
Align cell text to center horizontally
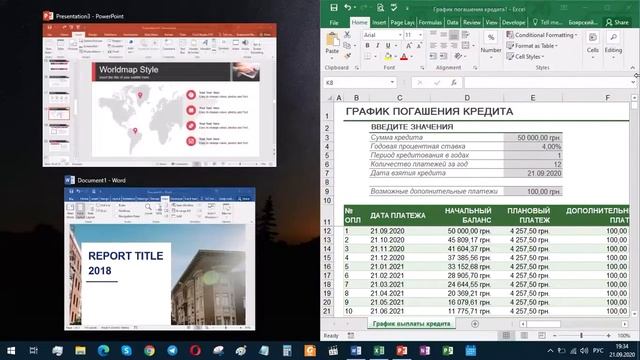444,45
